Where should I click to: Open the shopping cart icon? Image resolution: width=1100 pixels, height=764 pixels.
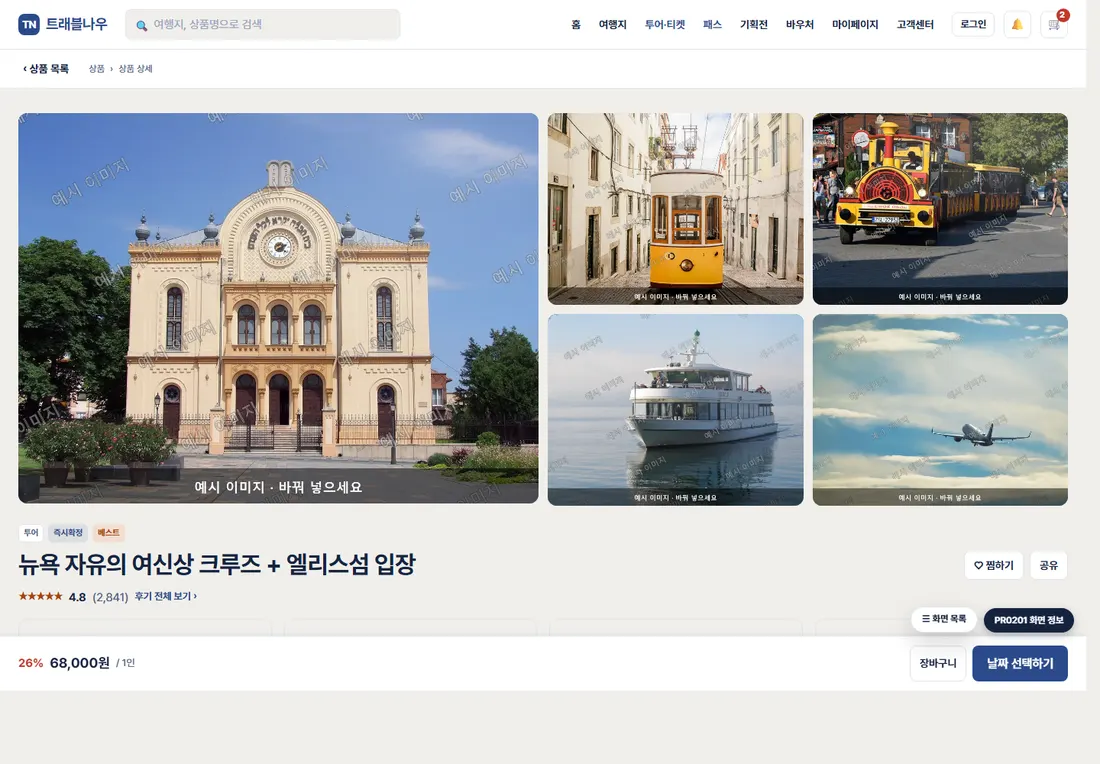coord(1054,25)
